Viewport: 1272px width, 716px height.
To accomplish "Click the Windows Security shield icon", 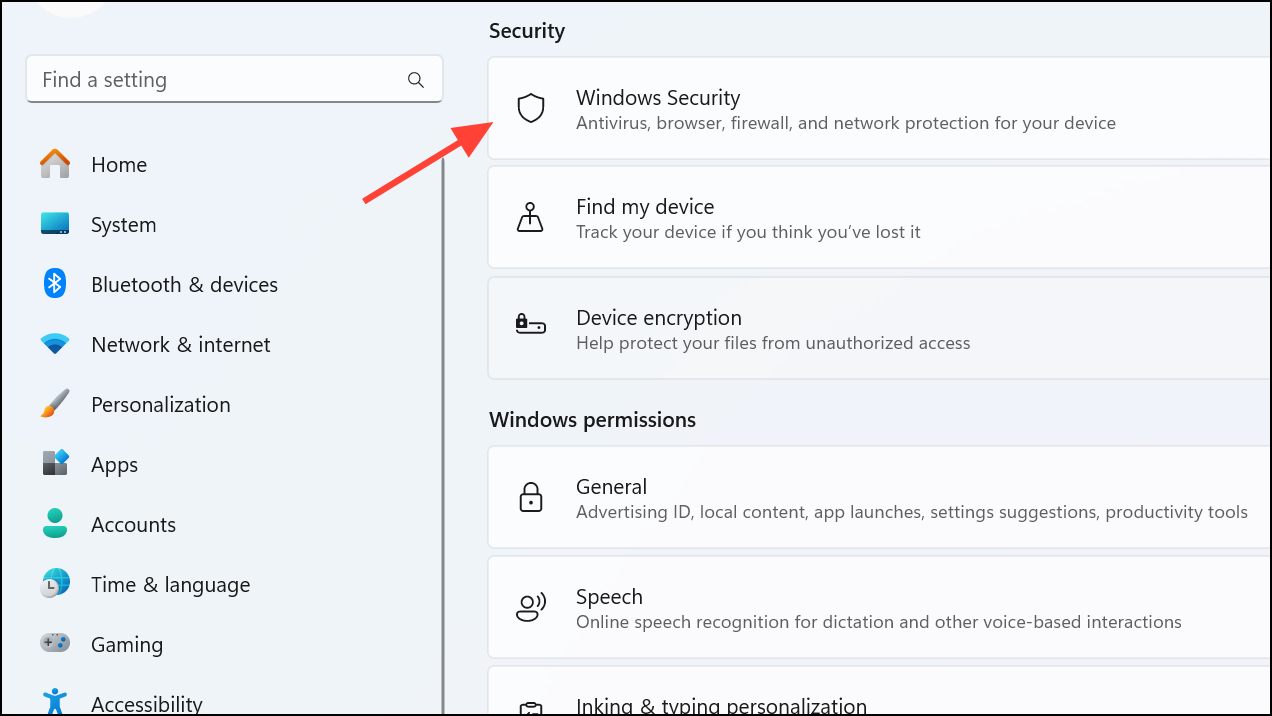I will click(x=530, y=108).
